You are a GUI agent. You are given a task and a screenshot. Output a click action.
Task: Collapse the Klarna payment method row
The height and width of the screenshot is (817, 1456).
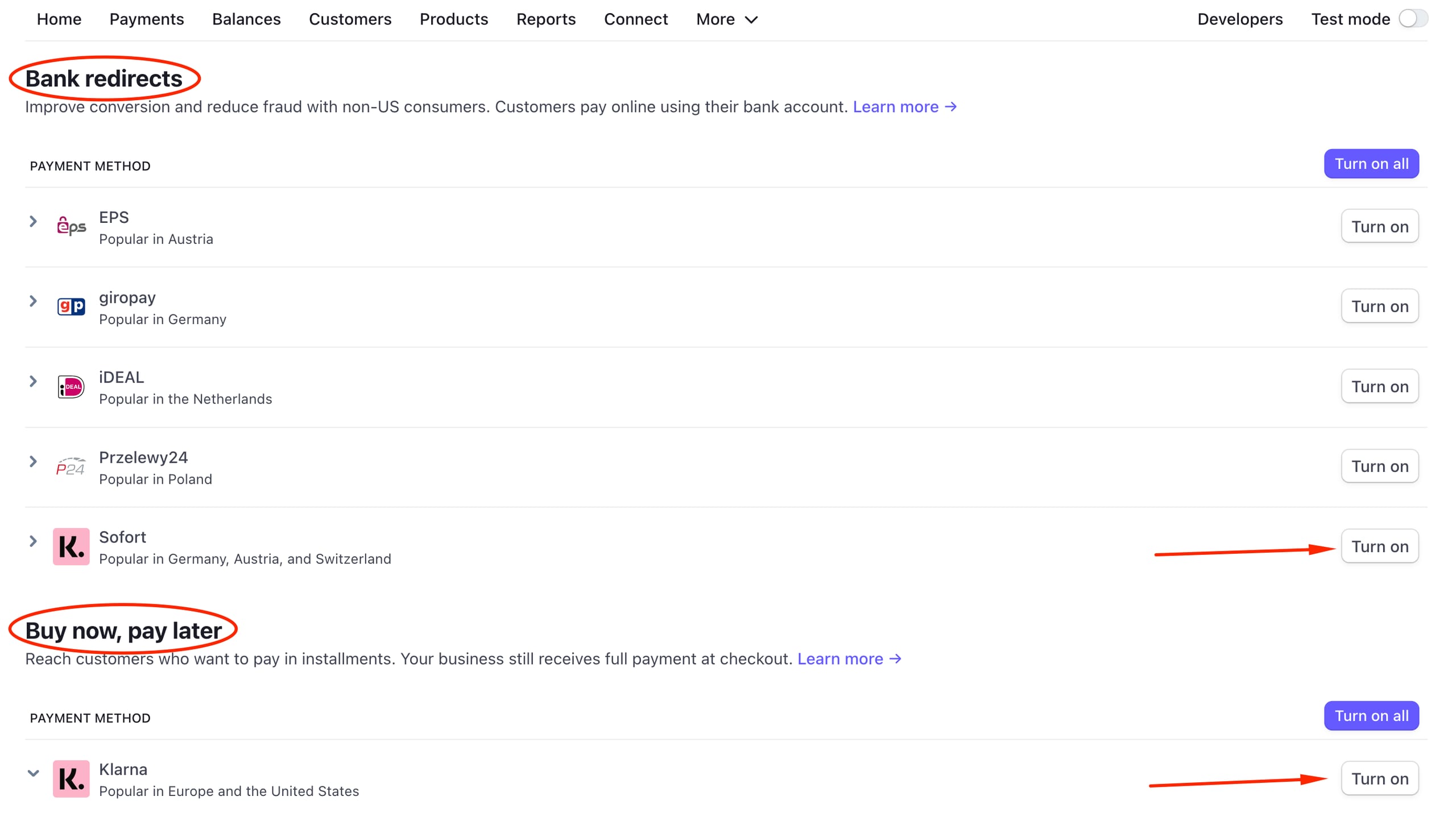(33, 773)
